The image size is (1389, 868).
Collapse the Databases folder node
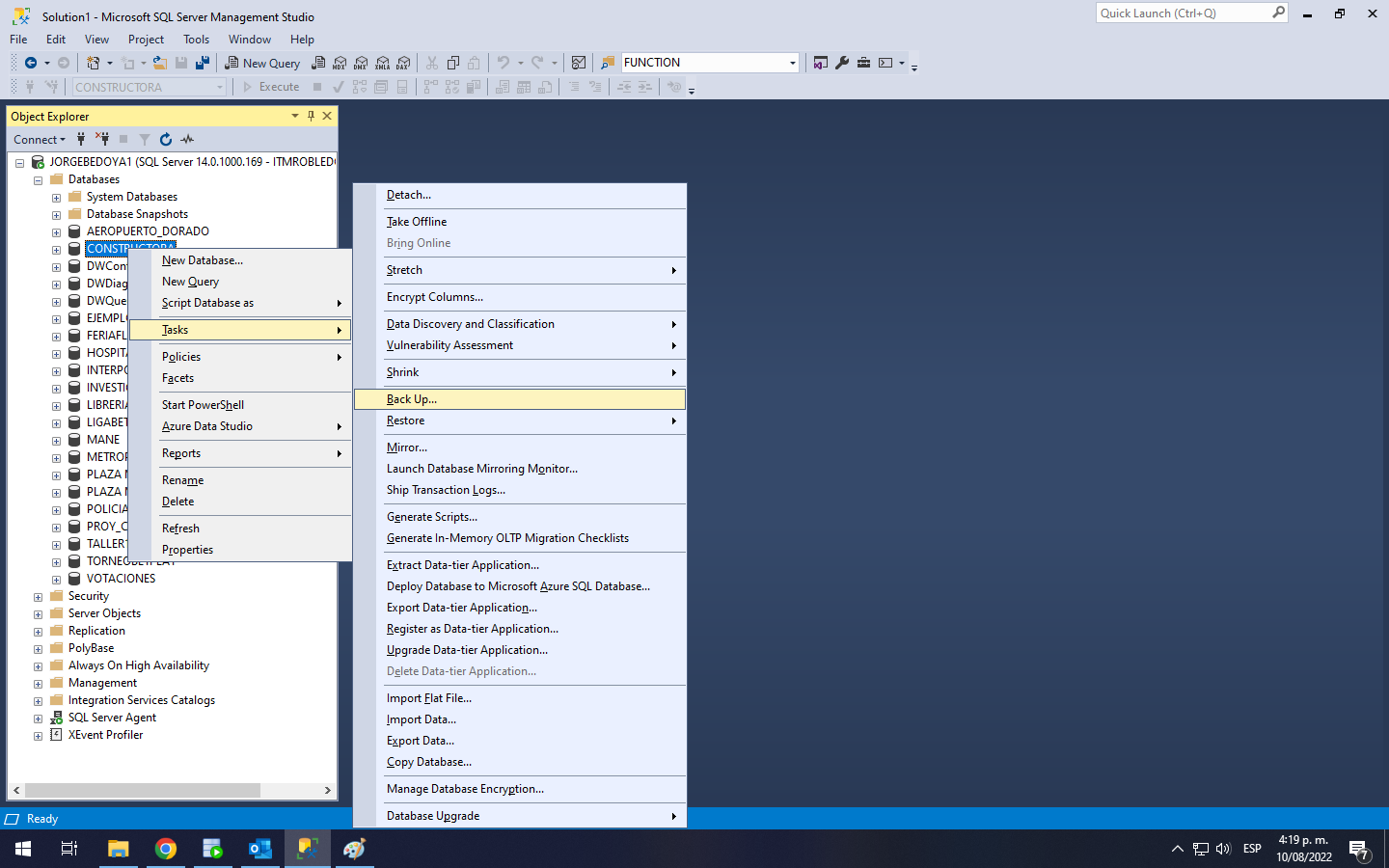pyautogui.click(x=38, y=180)
